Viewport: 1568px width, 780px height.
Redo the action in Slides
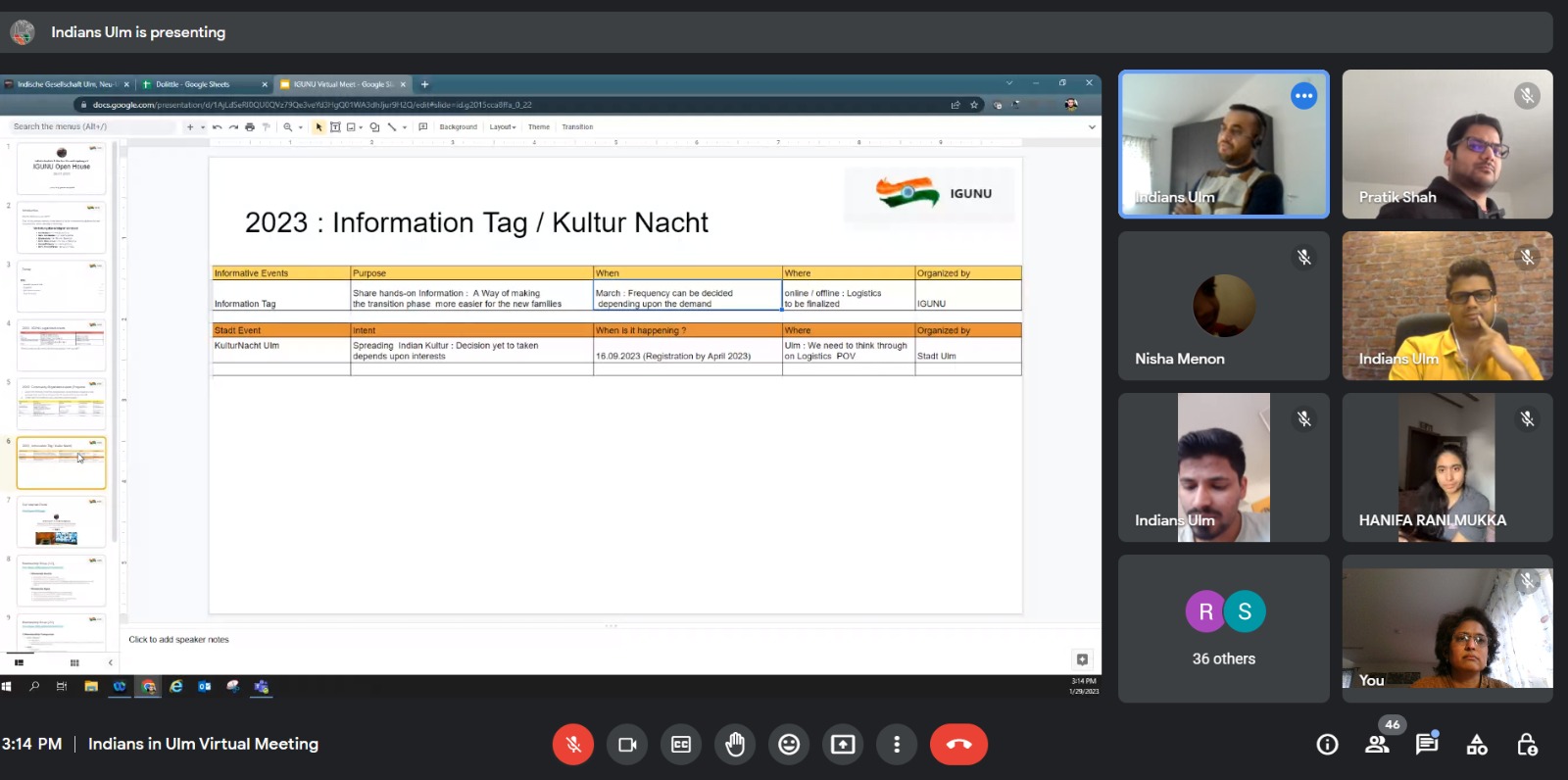coord(233,126)
